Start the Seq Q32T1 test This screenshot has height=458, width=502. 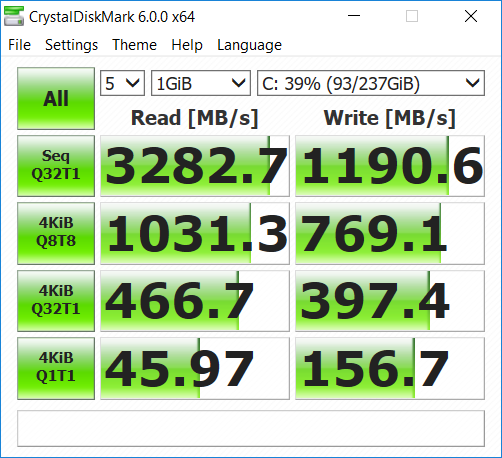point(56,166)
